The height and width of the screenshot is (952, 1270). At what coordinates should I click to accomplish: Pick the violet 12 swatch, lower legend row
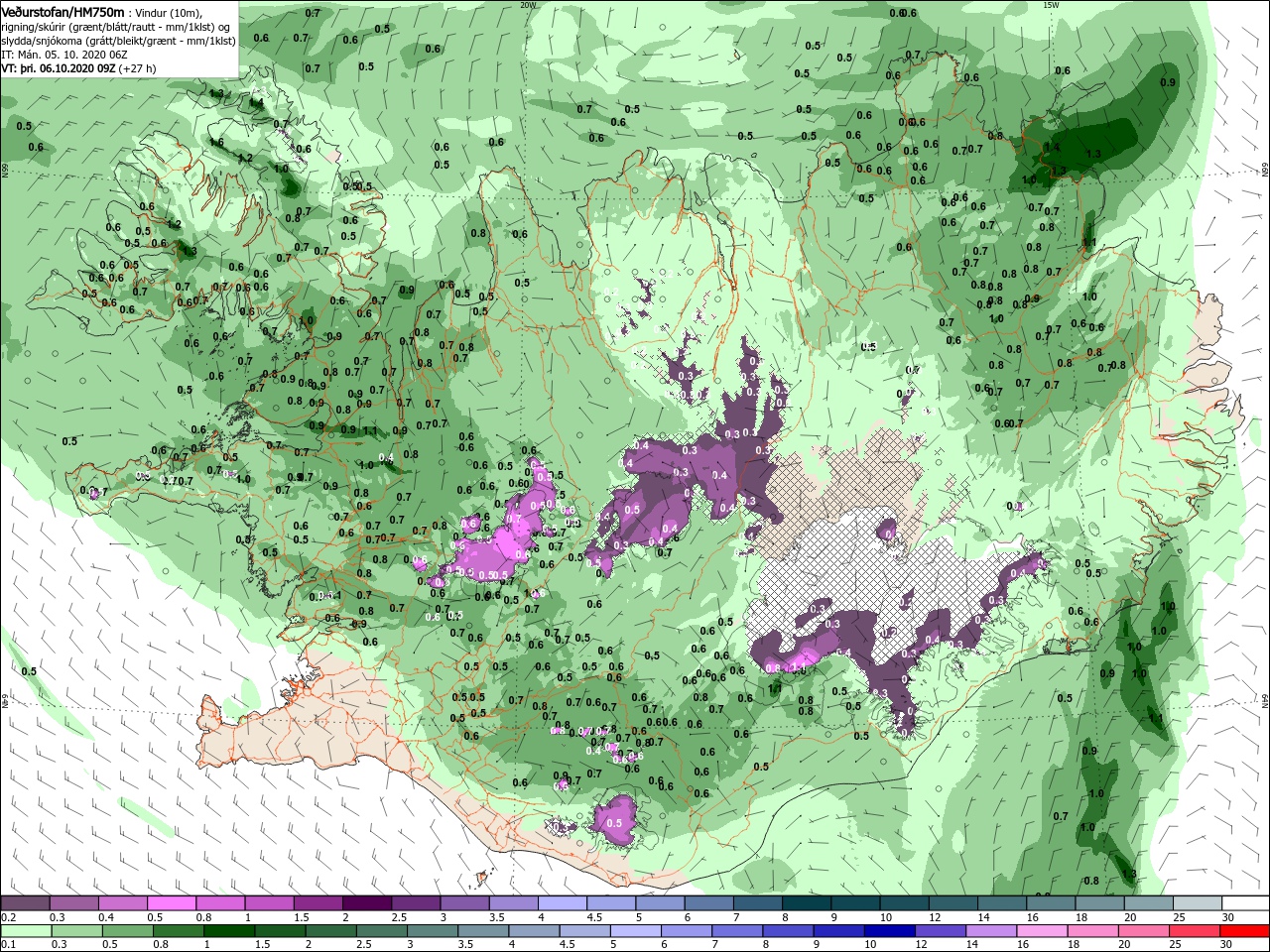tap(940, 931)
